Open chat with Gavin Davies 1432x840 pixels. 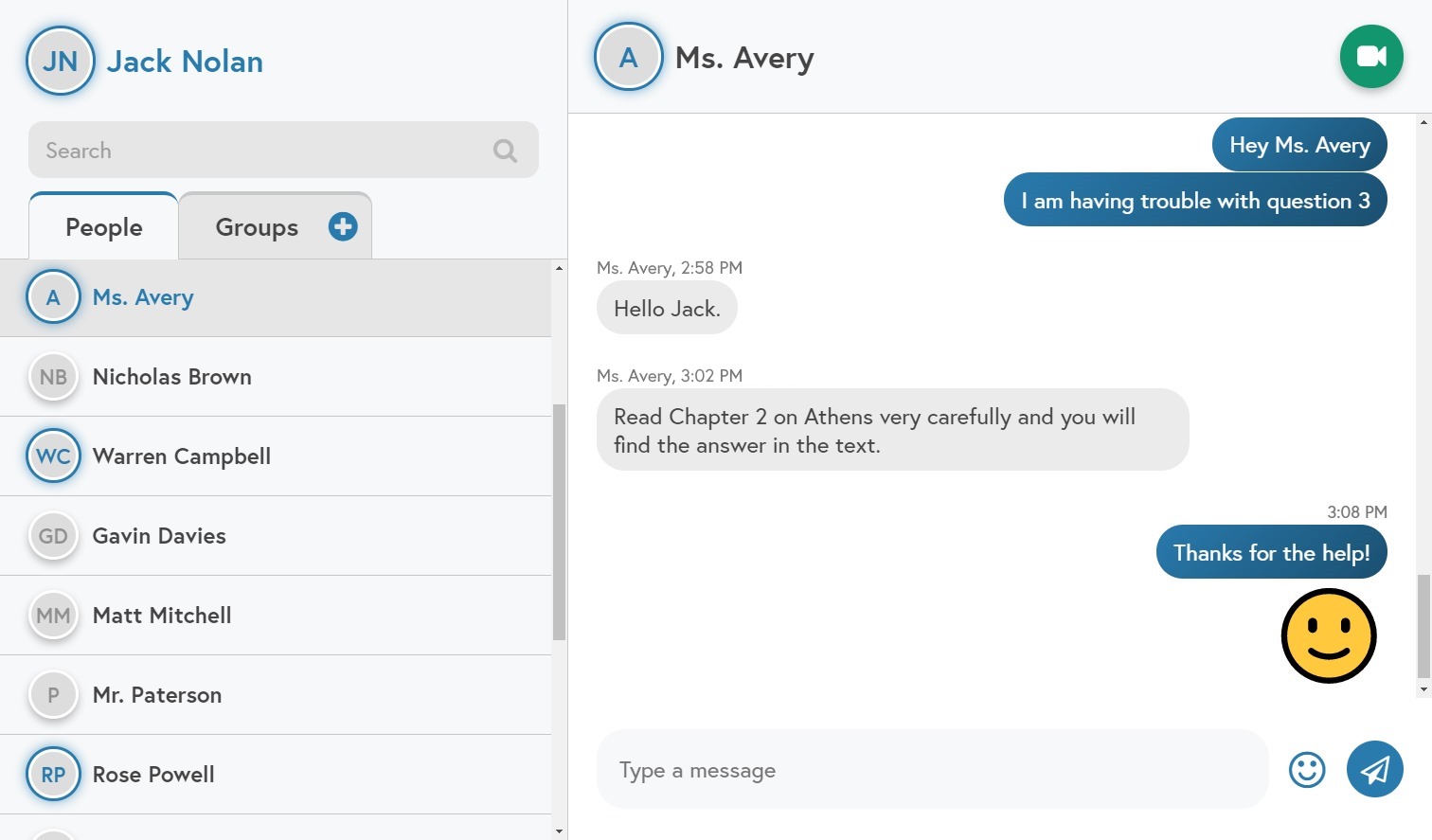point(159,536)
